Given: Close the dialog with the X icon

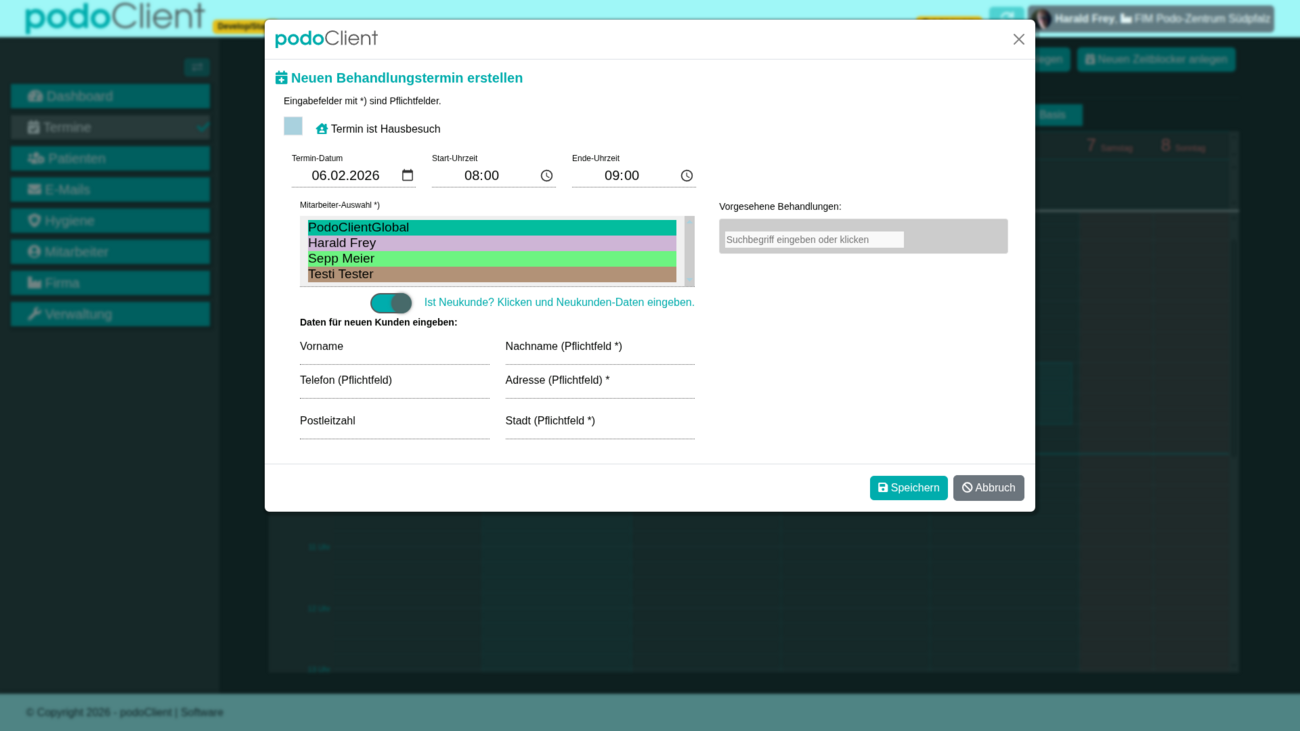Looking at the screenshot, I should coord(1018,39).
